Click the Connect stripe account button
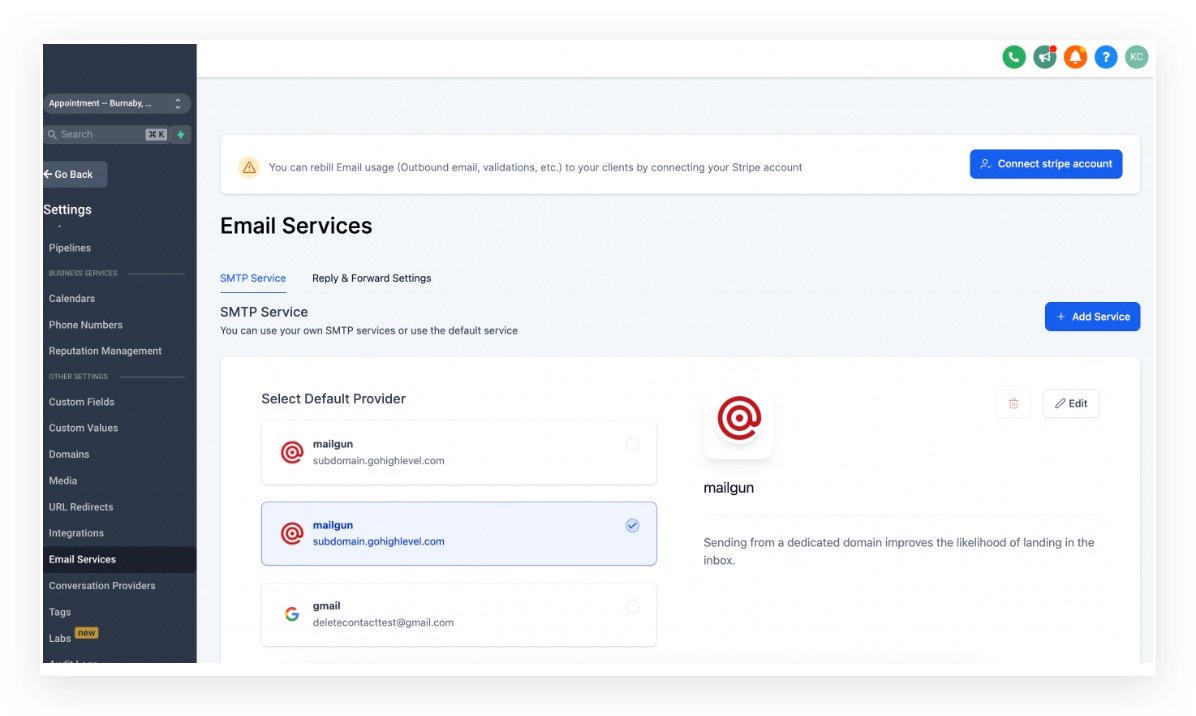The width and height of the screenshot is (1196, 716). (x=1045, y=164)
